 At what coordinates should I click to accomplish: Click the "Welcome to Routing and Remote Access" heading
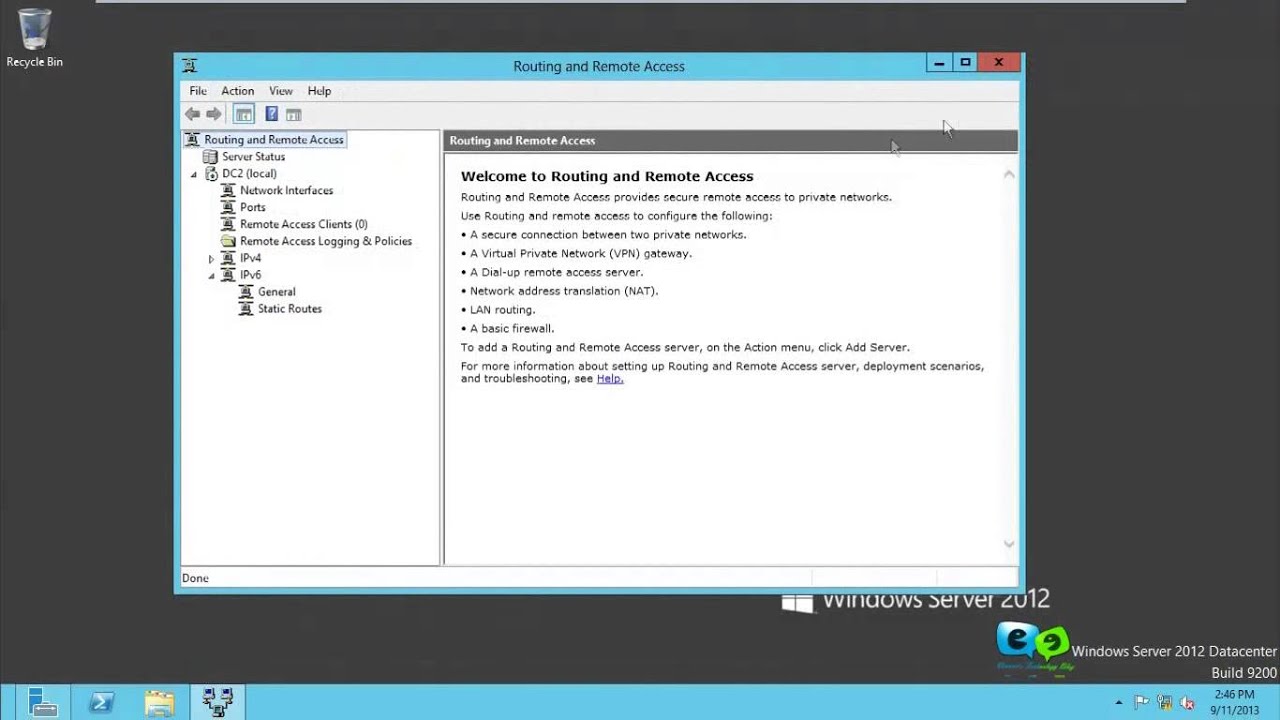[x=607, y=176]
